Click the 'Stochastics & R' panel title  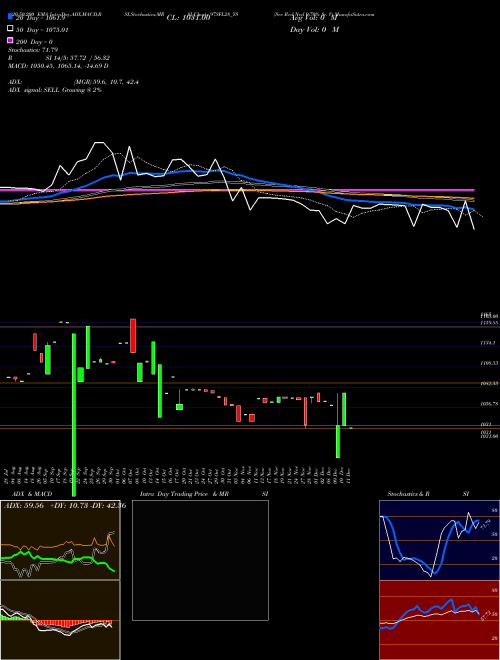(409, 494)
